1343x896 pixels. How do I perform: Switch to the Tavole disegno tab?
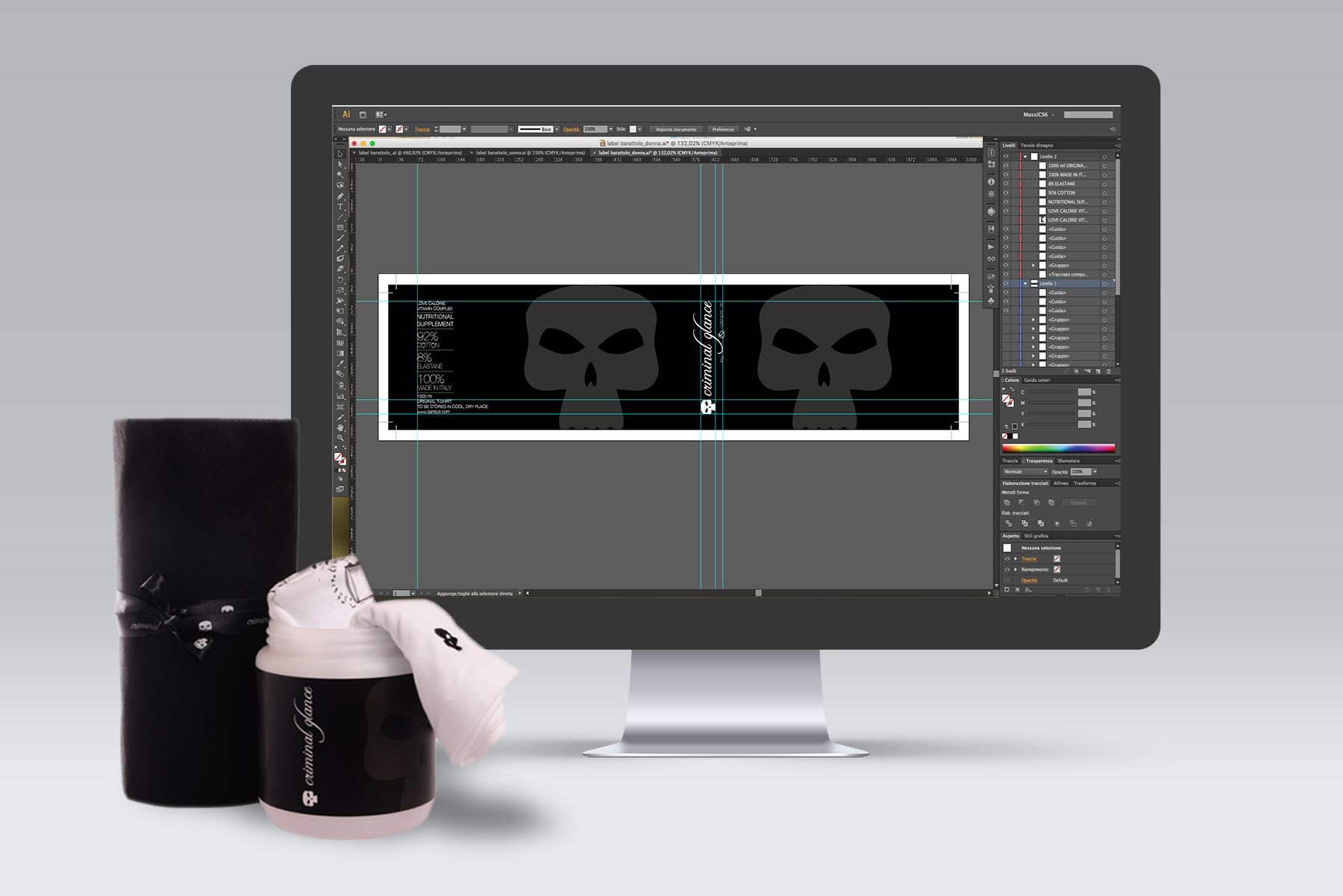1037,145
